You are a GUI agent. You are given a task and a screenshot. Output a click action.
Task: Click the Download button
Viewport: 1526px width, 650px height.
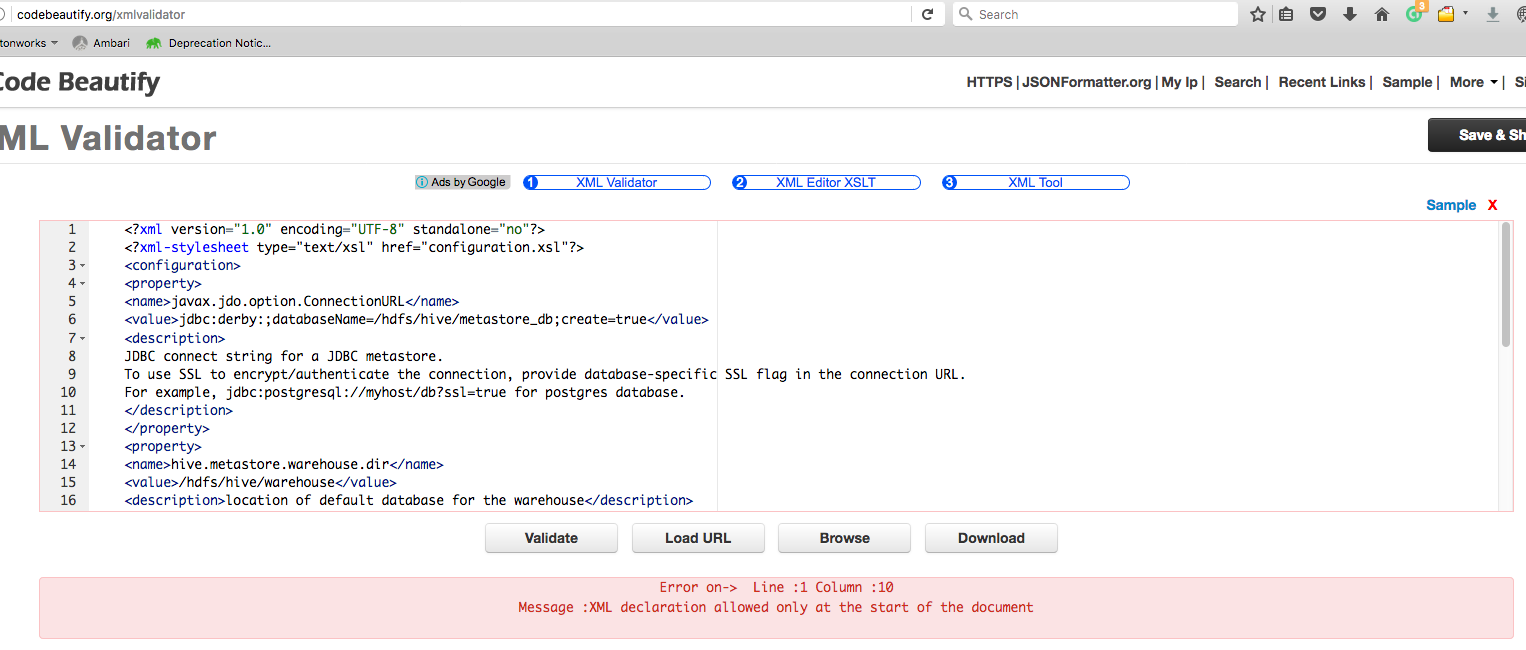pos(991,538)
